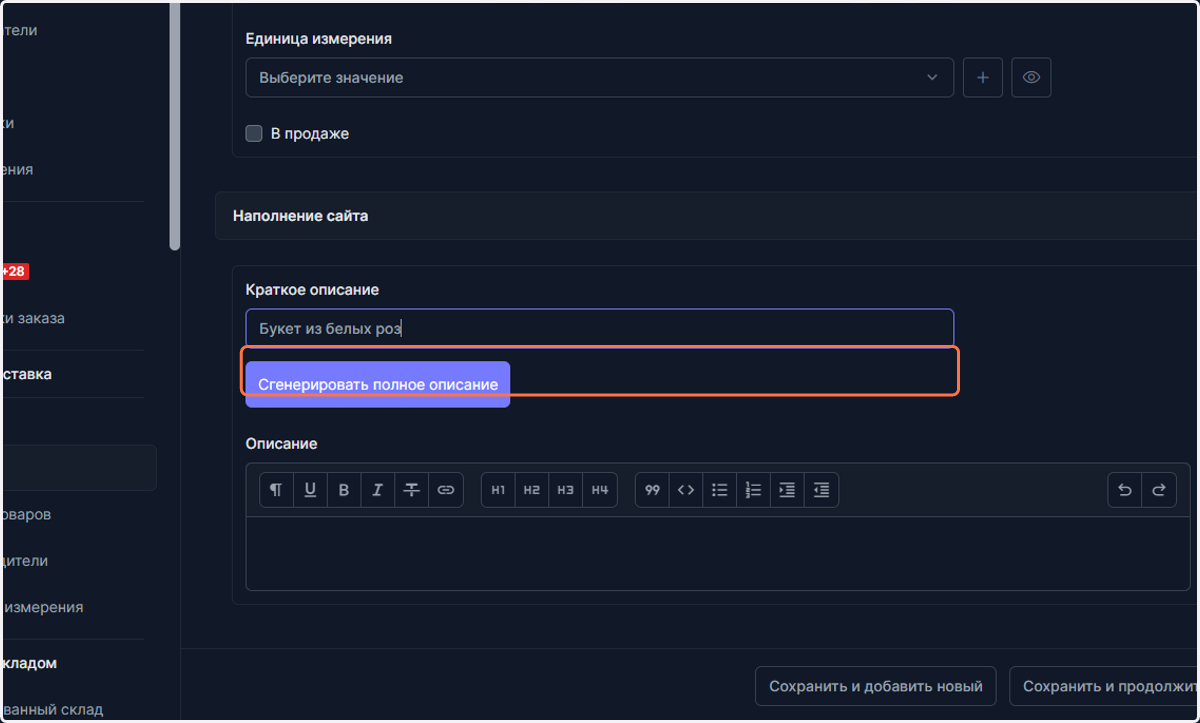Insert a link via editor toolbar

(446, 490)
